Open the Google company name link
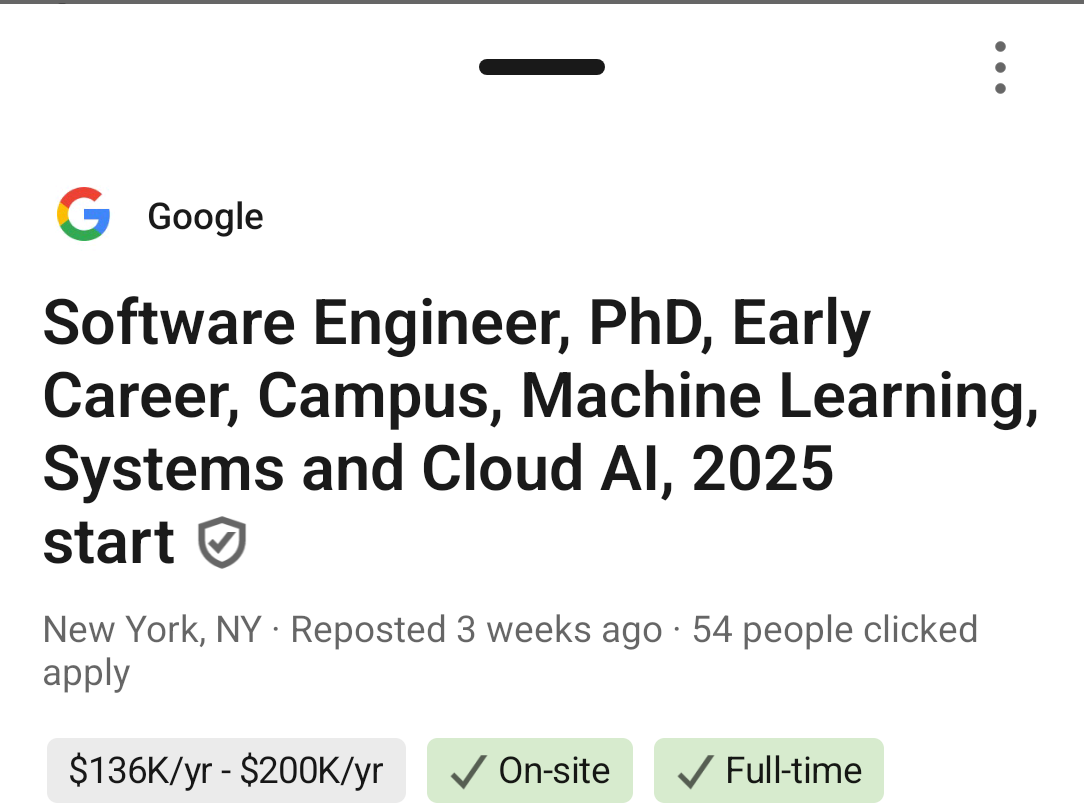 (x=205, y=216)
